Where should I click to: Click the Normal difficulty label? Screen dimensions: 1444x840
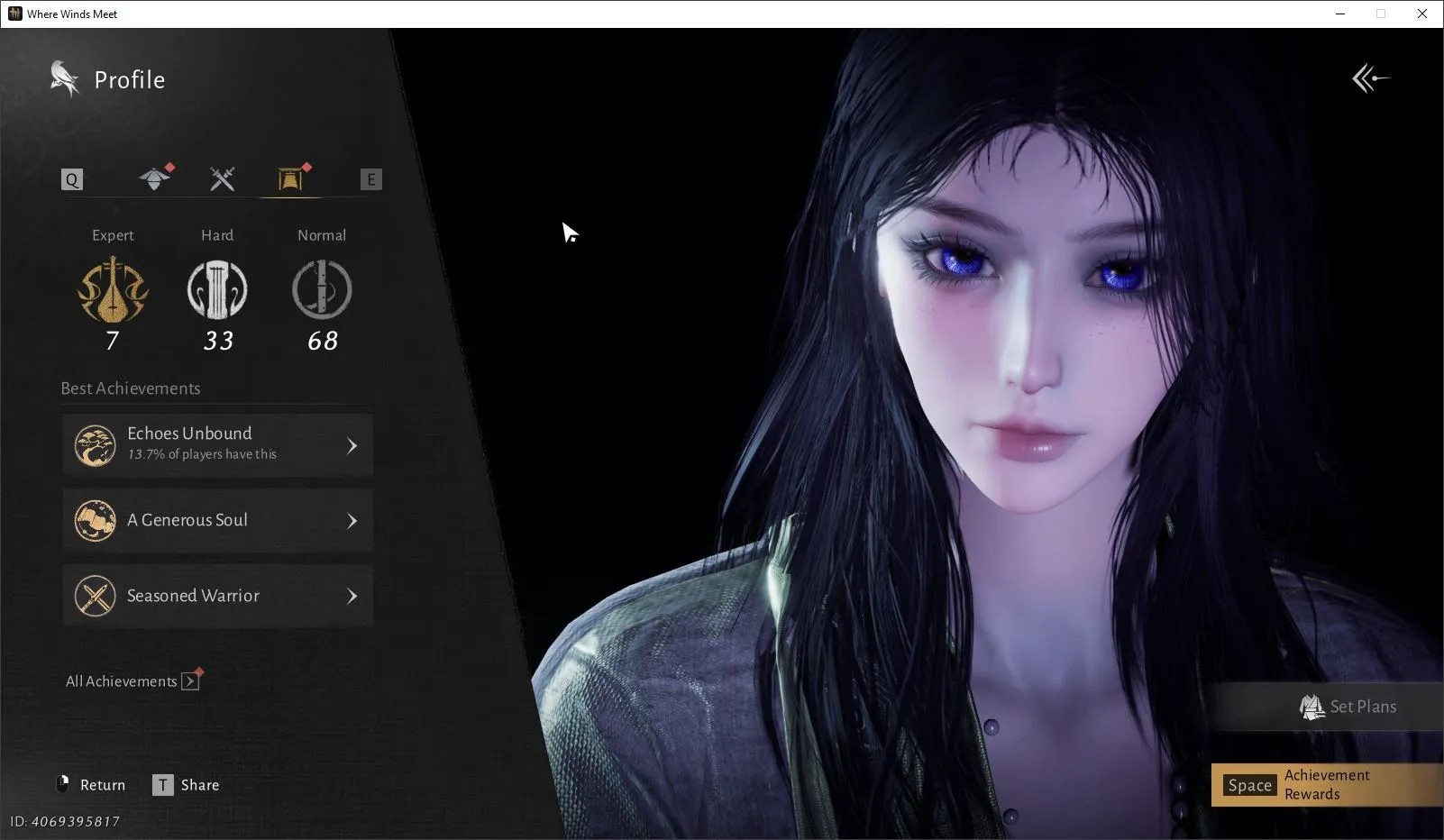point(322,235)
